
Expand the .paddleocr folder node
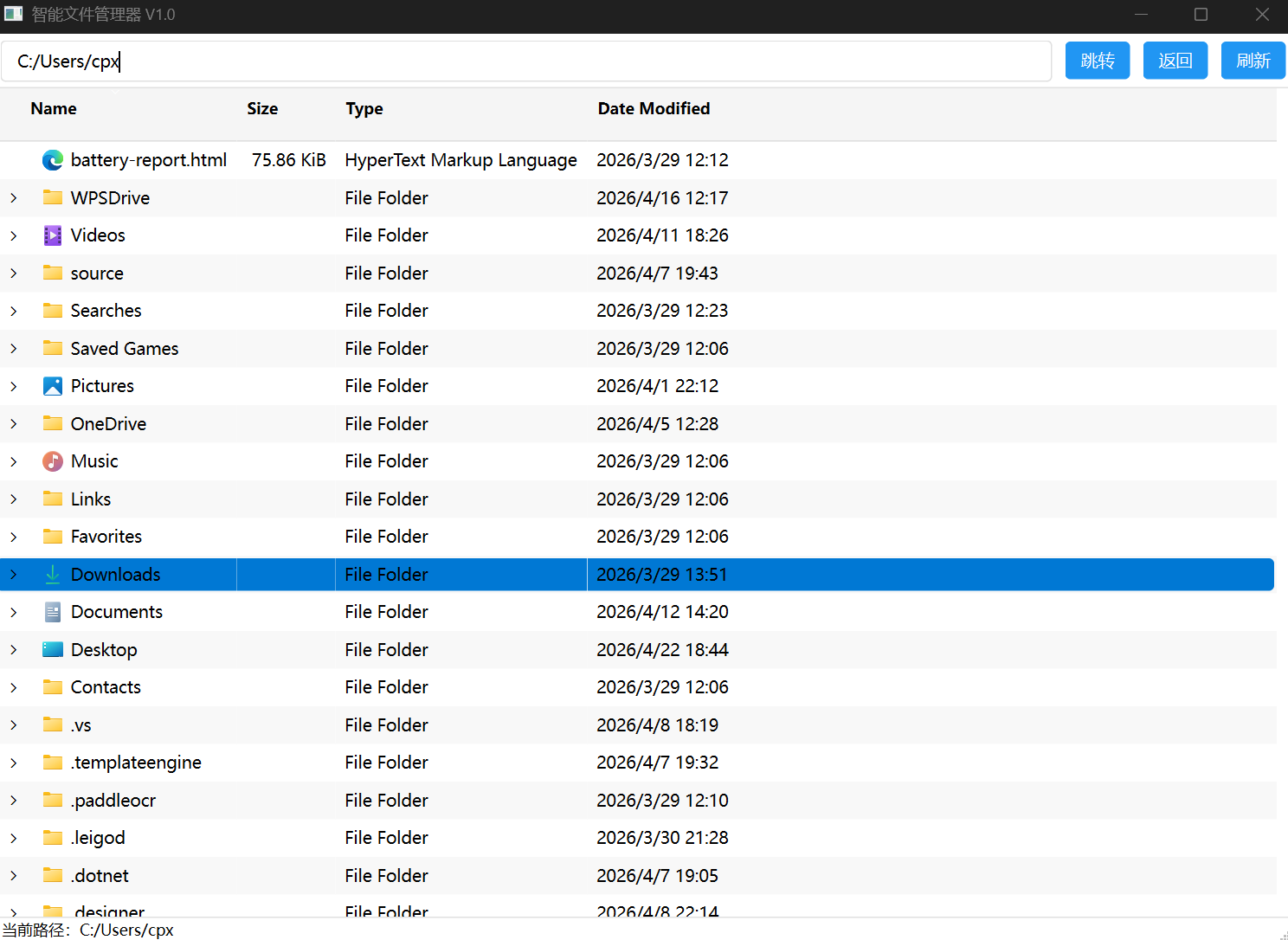(14, 801)
